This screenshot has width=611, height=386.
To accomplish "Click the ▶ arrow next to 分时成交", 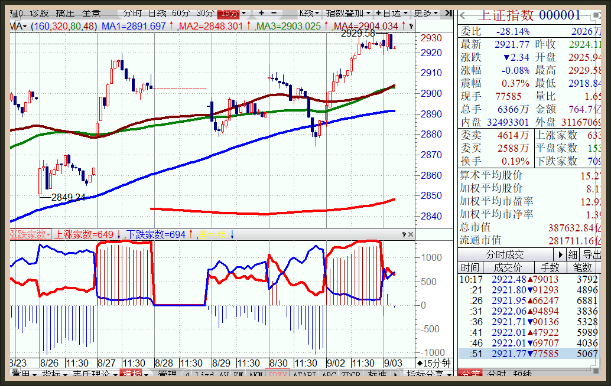I will tap(560, 255).
